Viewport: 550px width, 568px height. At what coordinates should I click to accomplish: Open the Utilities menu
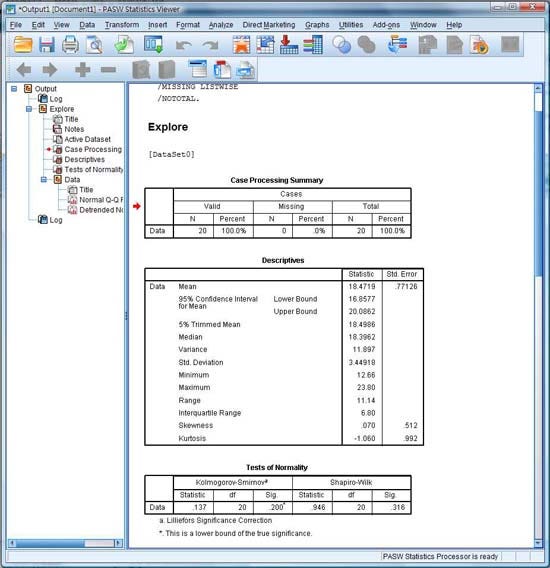[x=351, y=25]
